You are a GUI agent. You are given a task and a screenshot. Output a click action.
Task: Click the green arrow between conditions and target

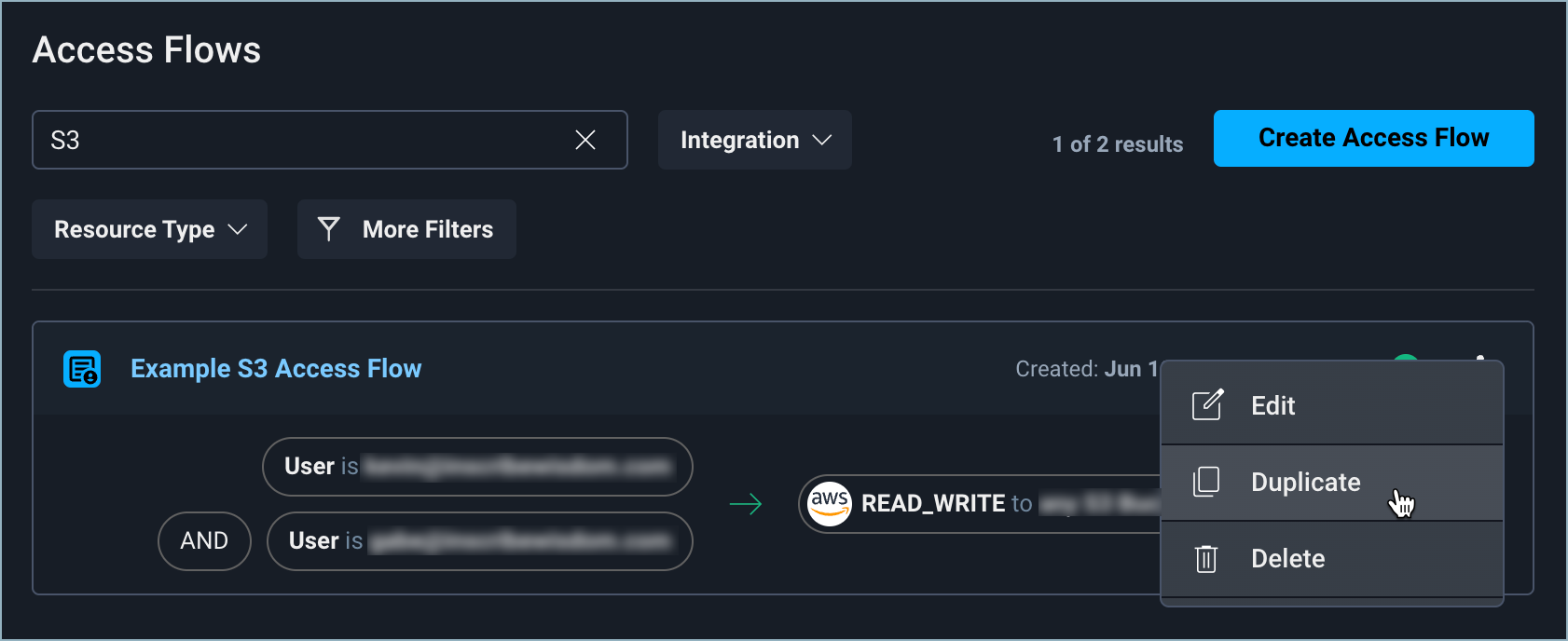tap(746, 504)
